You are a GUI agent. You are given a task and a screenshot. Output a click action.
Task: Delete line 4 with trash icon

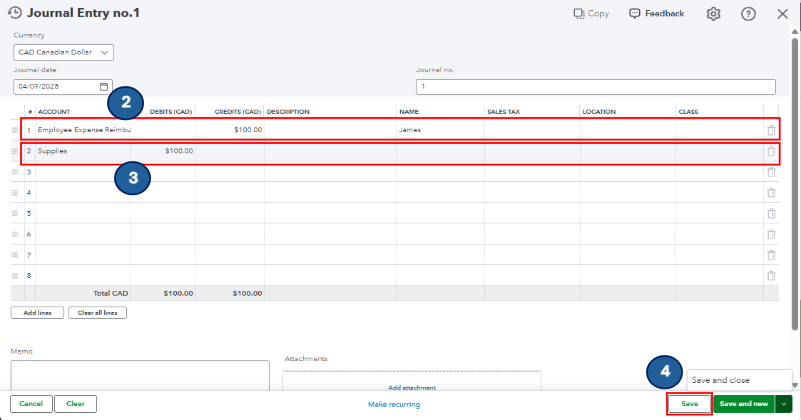click(771, 193)
